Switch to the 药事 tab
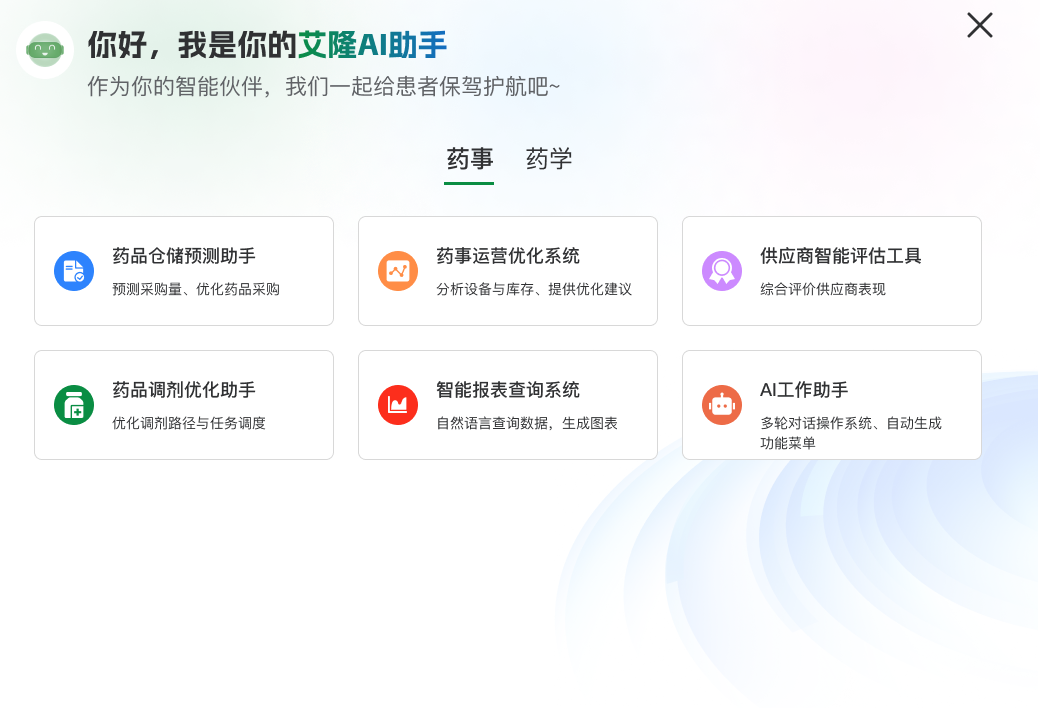The image size is (1040, 708). (469, 159)
